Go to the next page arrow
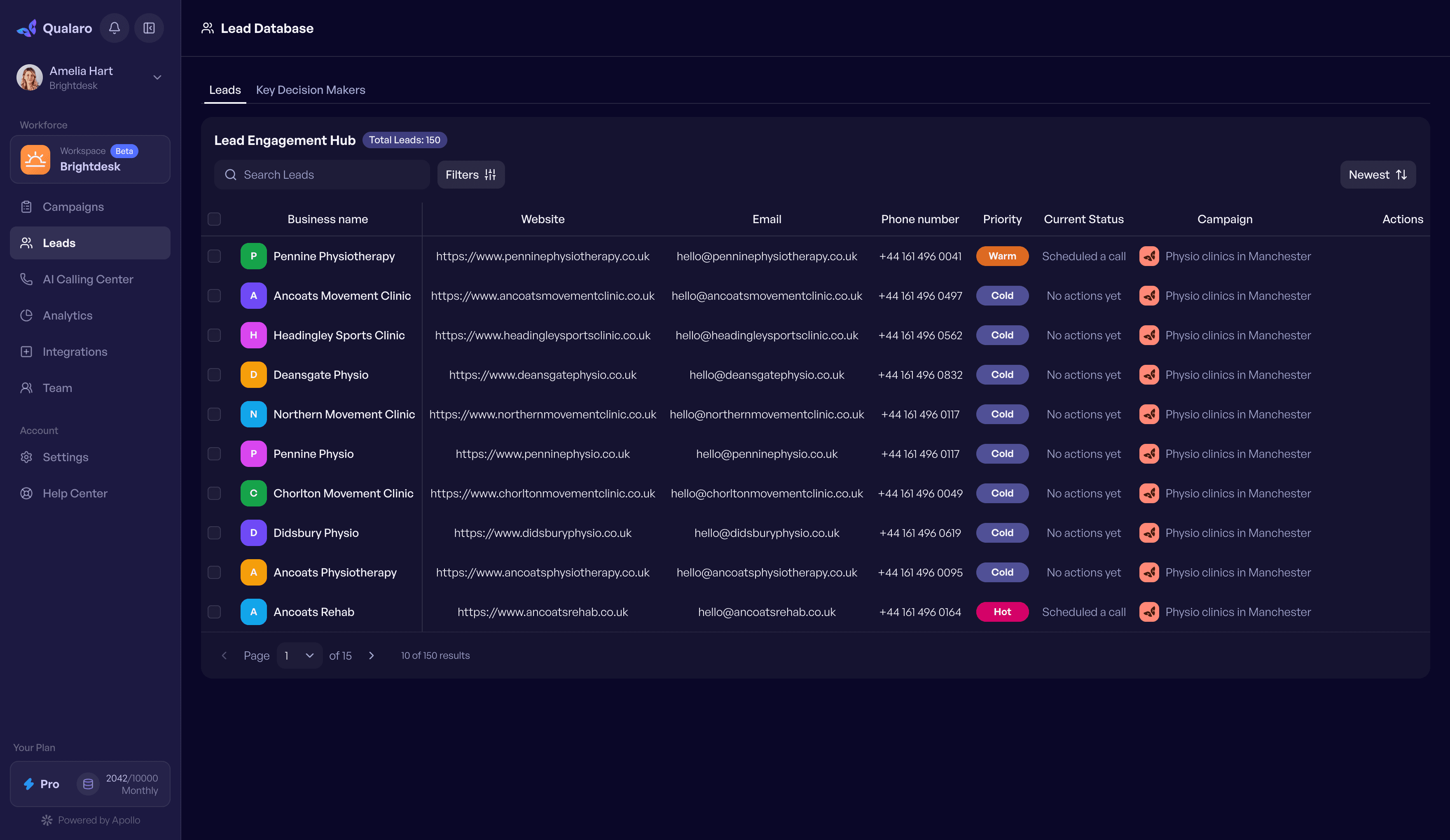The width and height of the screenshot is (1450, 840). point(371,655)
